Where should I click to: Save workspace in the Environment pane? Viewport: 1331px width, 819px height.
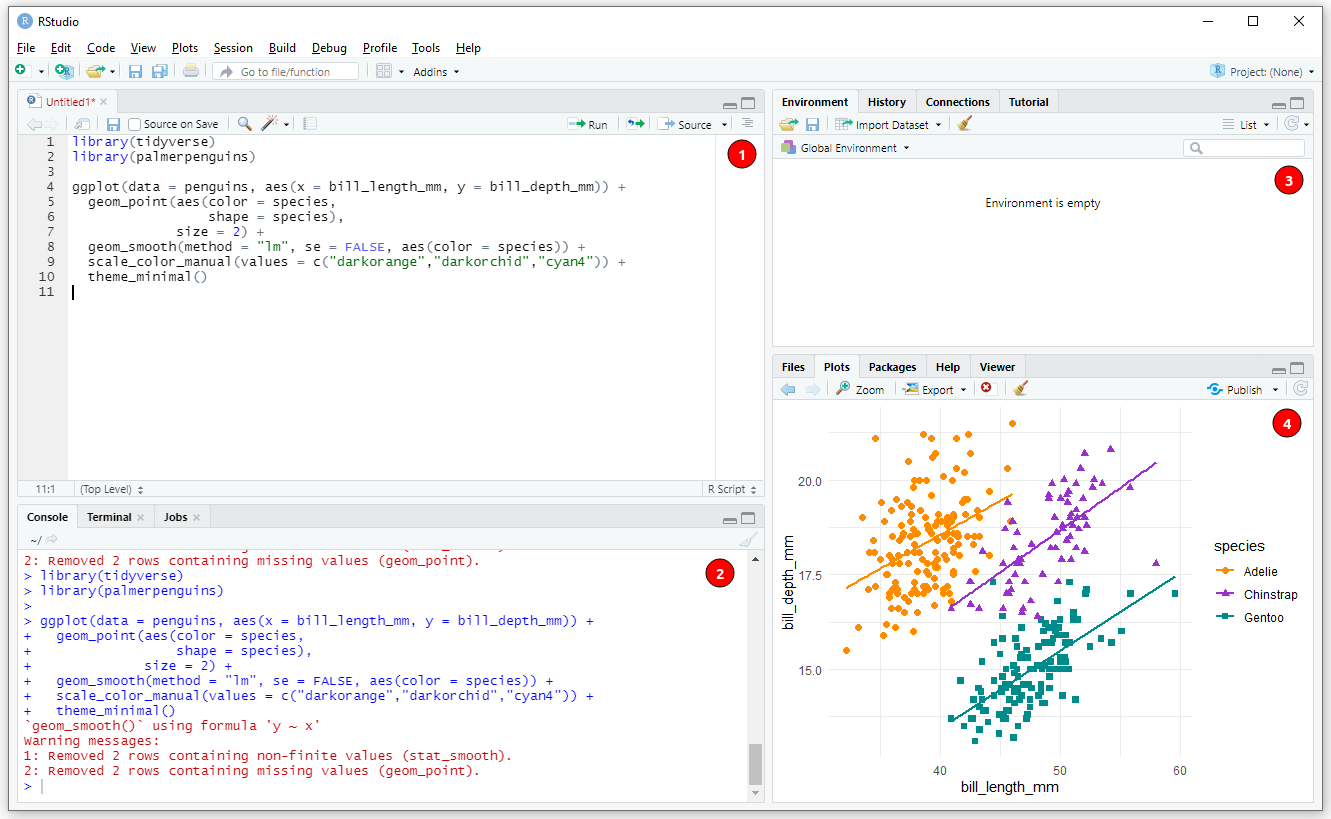tap(812, 124)
